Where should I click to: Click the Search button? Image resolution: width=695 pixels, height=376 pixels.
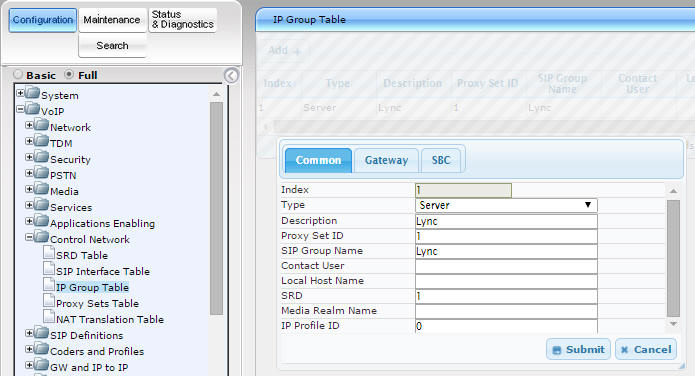(x=112, y=46)
